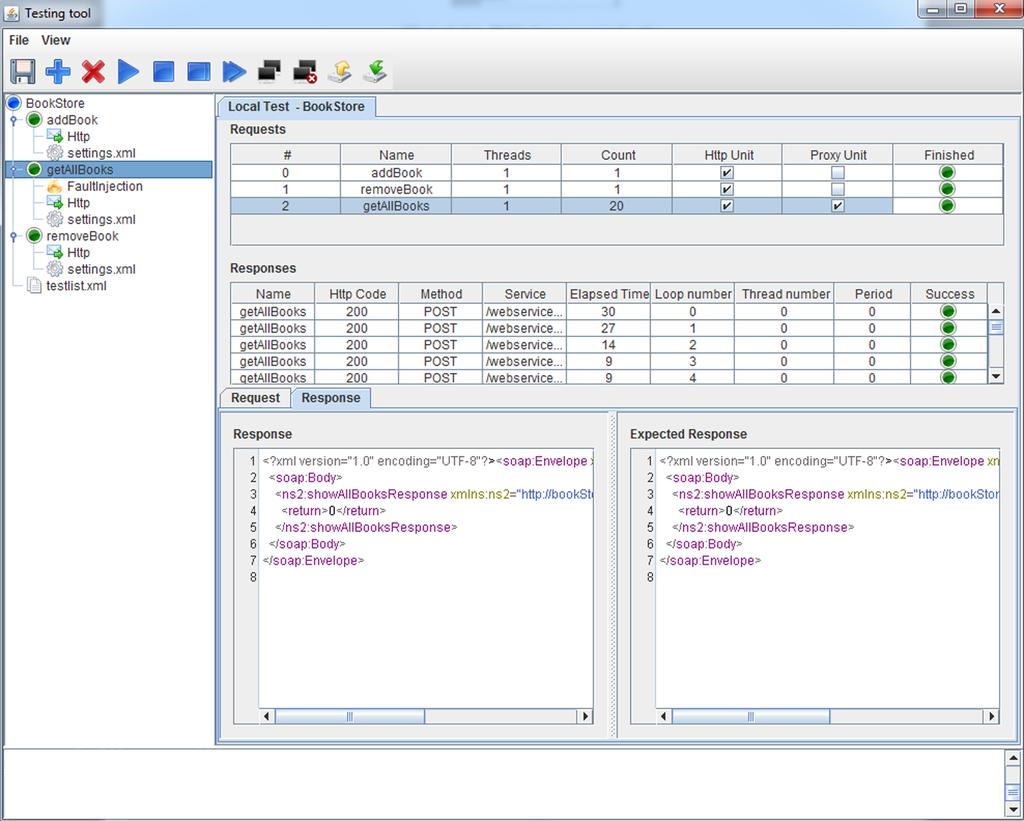This screenshot has width=1024, height=821.
Task: Enable the Proxy Unit checkbox for addBook
Action: pyautogui.click(x=838, y=172)
